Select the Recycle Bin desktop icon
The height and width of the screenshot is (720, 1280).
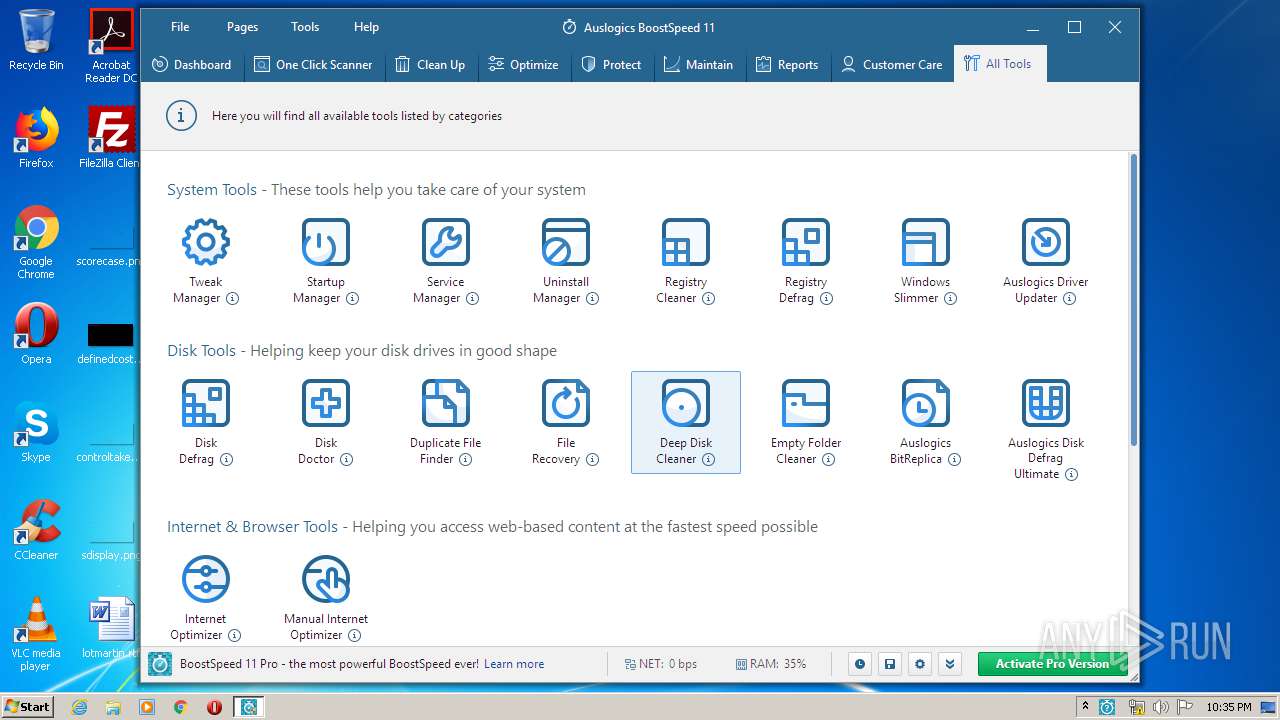pos(36,40)
